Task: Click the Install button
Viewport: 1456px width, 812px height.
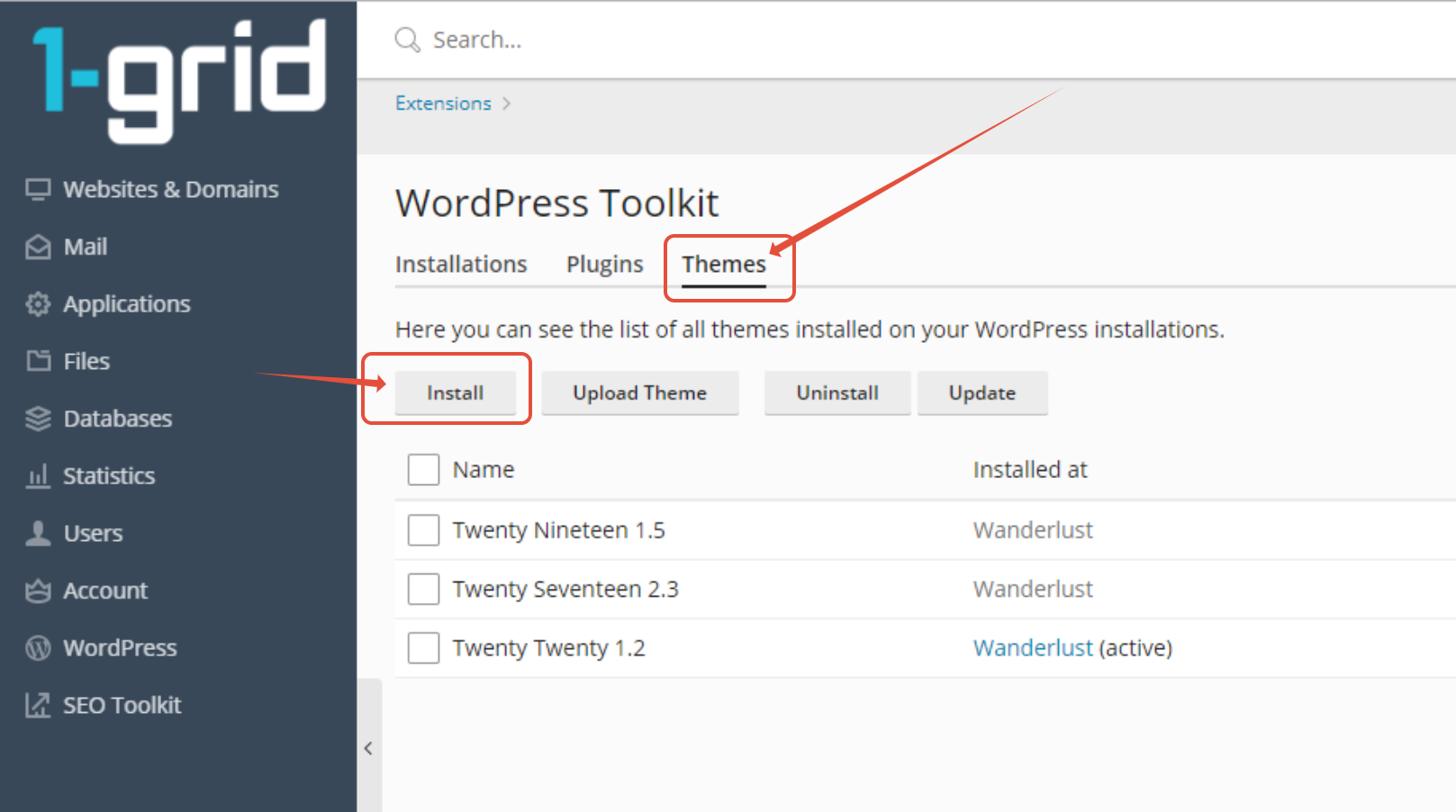Action: [456, 393]
